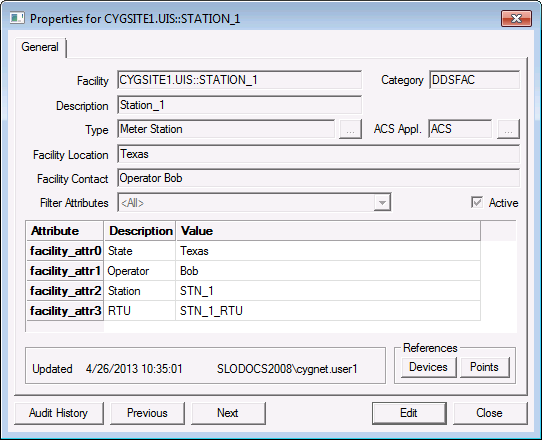Click the Type field showing Meter Station
542x440 pixels.
click(226, 129)
